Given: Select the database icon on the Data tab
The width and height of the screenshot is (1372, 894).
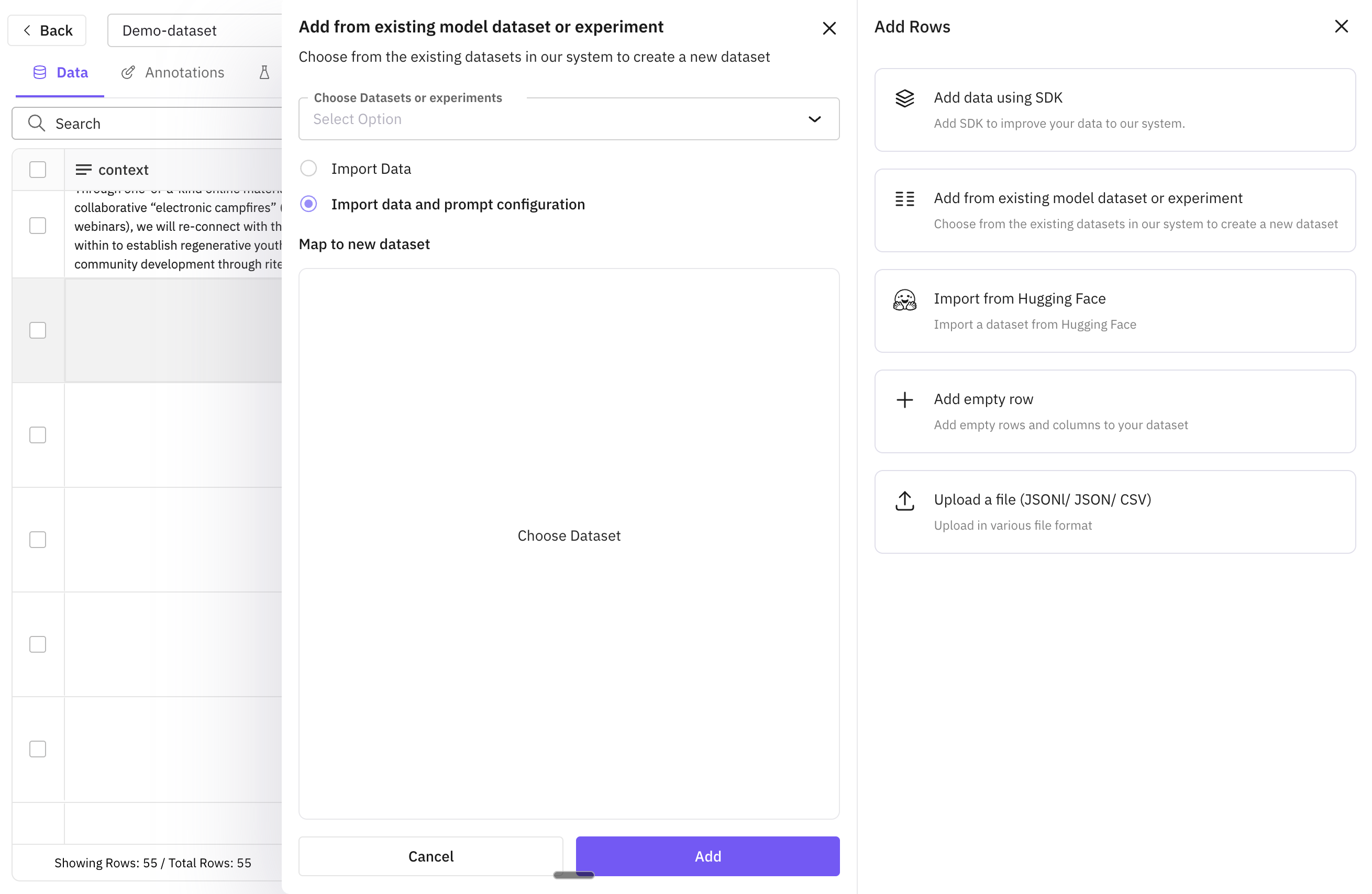Looking at the screenshot, I should pyautogui.click(x=39, y=72).
